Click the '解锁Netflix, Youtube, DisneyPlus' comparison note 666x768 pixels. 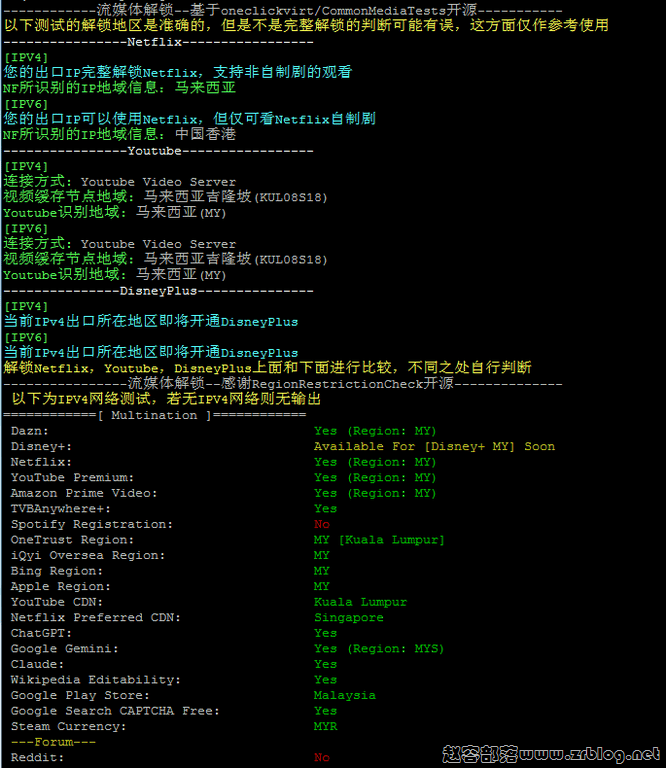pyautogui.click(x=267, y=368)
